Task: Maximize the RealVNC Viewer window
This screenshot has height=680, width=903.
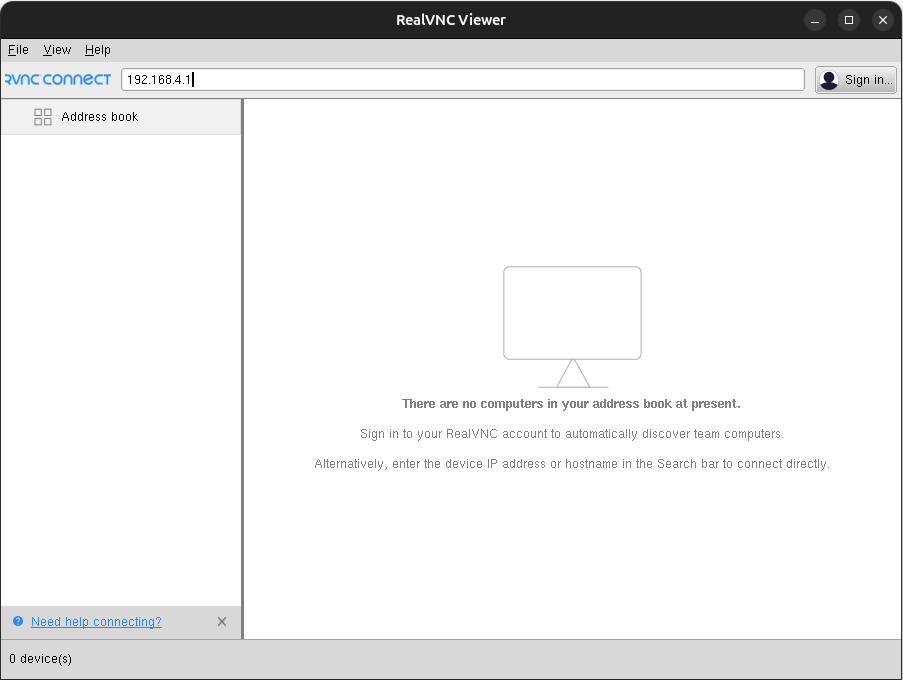Action: [x=849, y=20]
